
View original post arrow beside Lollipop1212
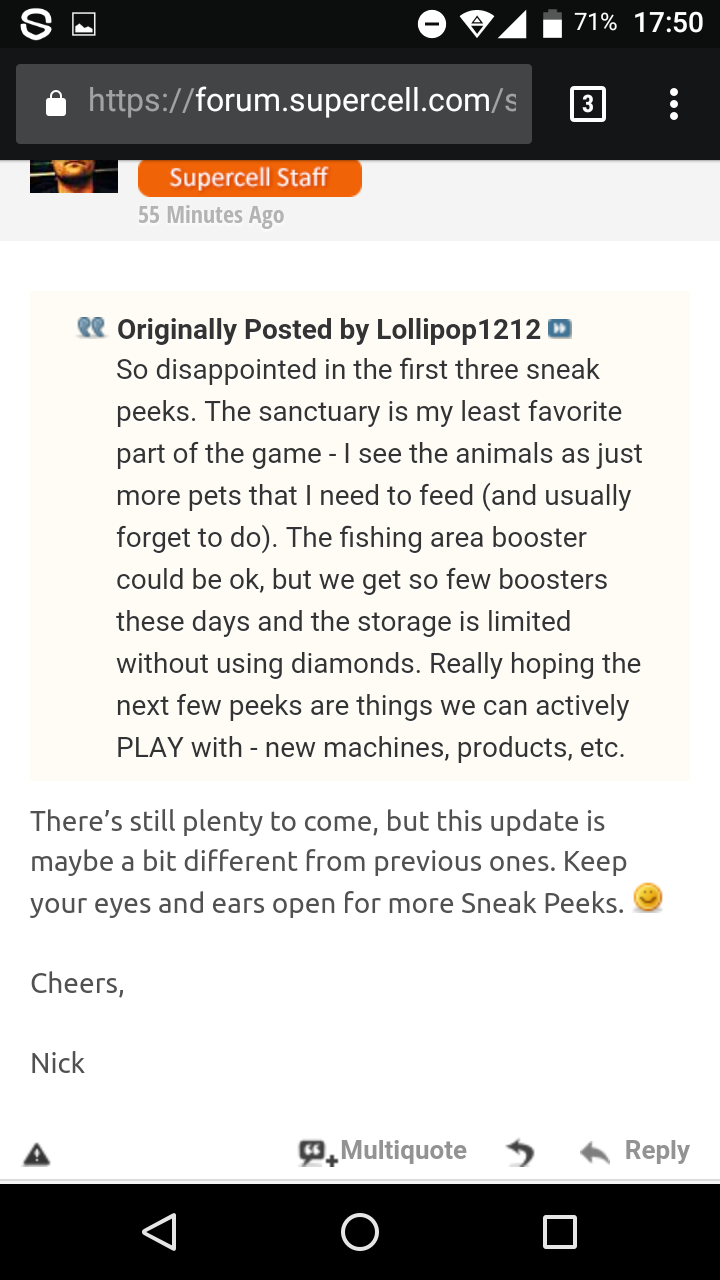point(560,329)
